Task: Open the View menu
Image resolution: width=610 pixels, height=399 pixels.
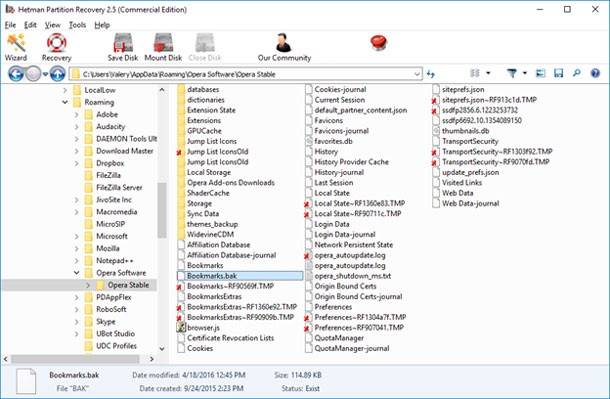Action: [53, 25]
